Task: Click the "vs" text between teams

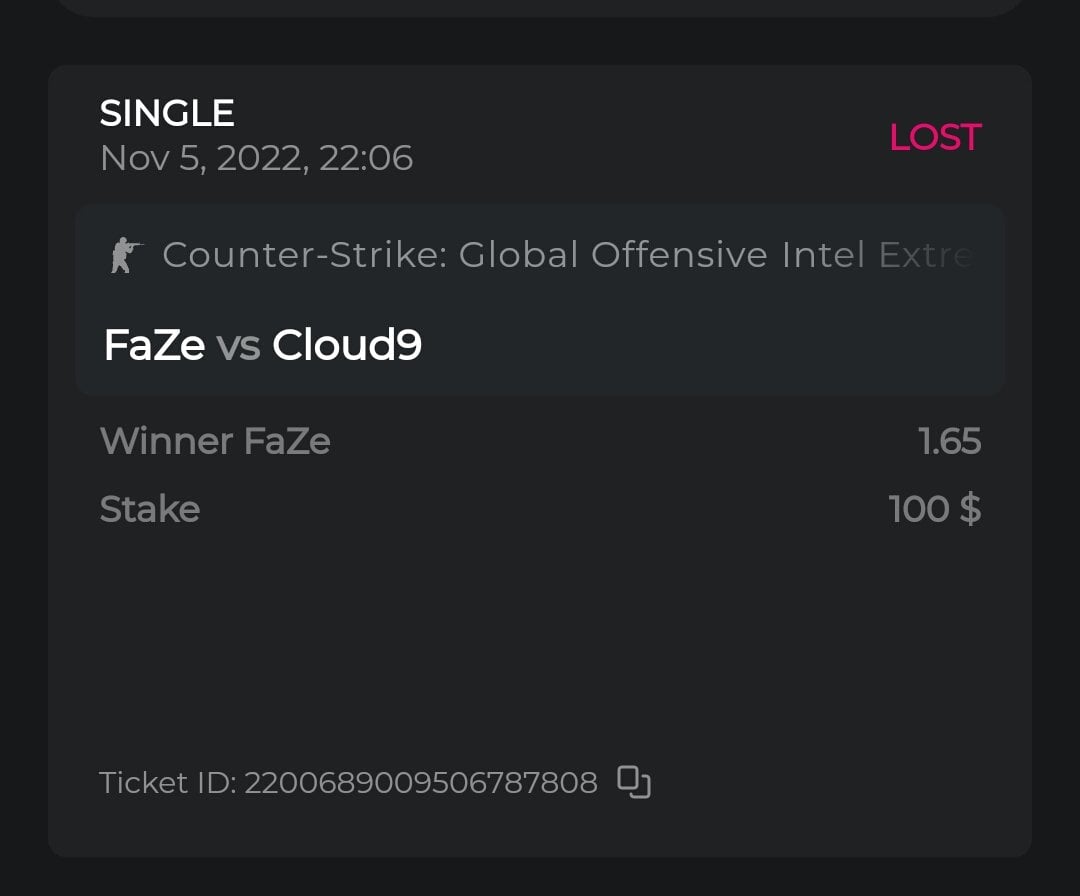Action: (x=238, y=347)
